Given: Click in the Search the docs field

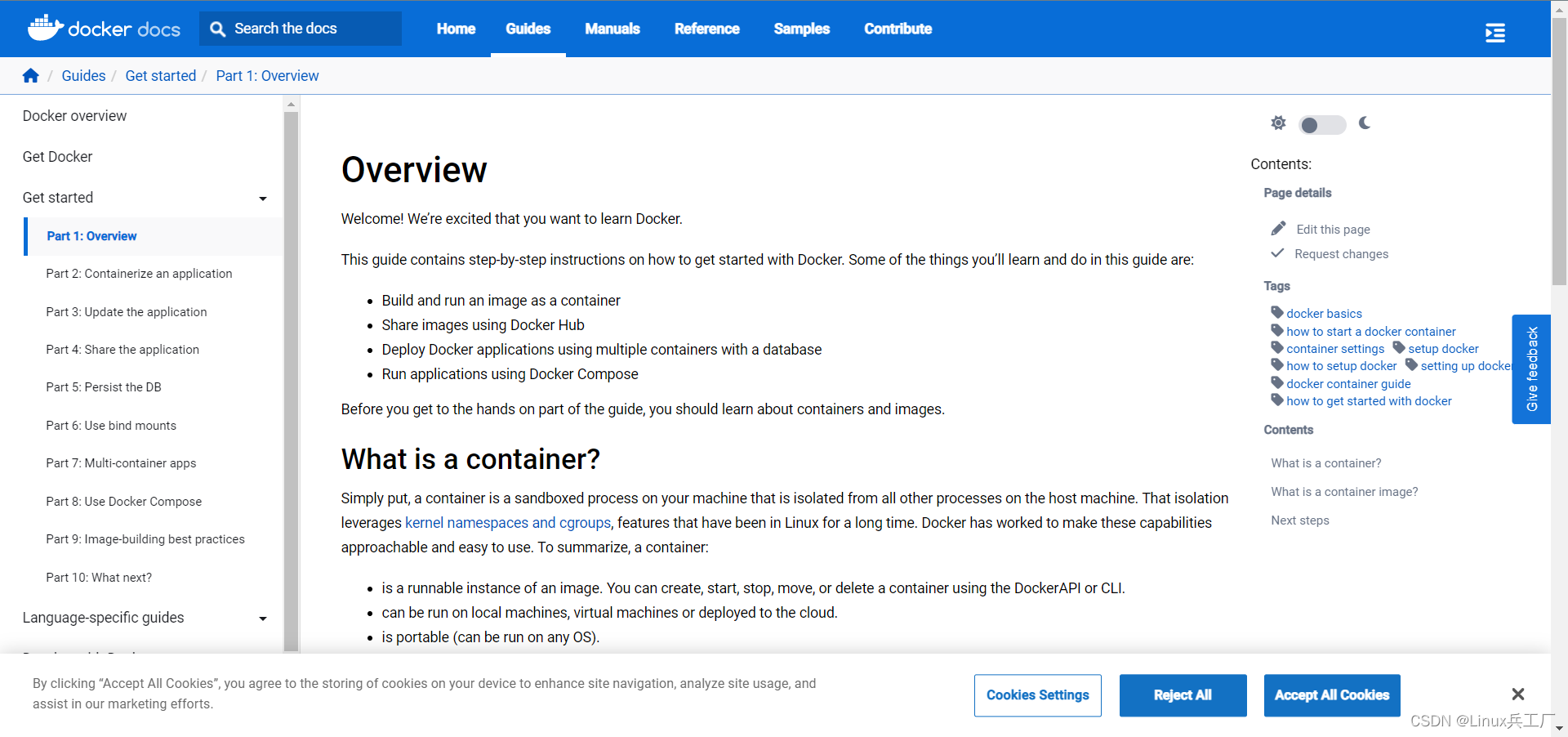Looking at the screenshot, I should point(301,29).
